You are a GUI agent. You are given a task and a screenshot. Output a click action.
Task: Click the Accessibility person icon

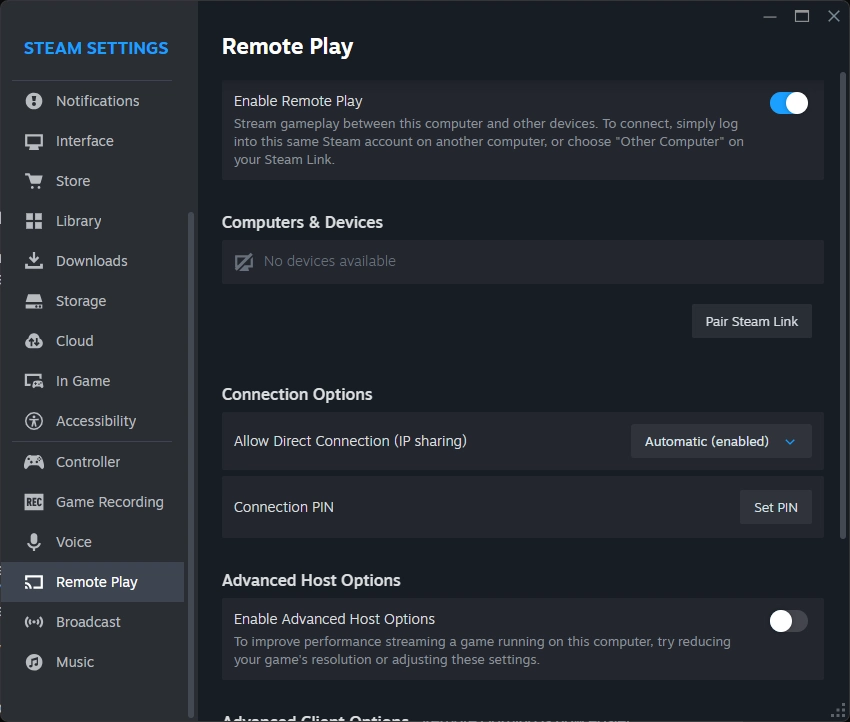click(x=34, y=421)
